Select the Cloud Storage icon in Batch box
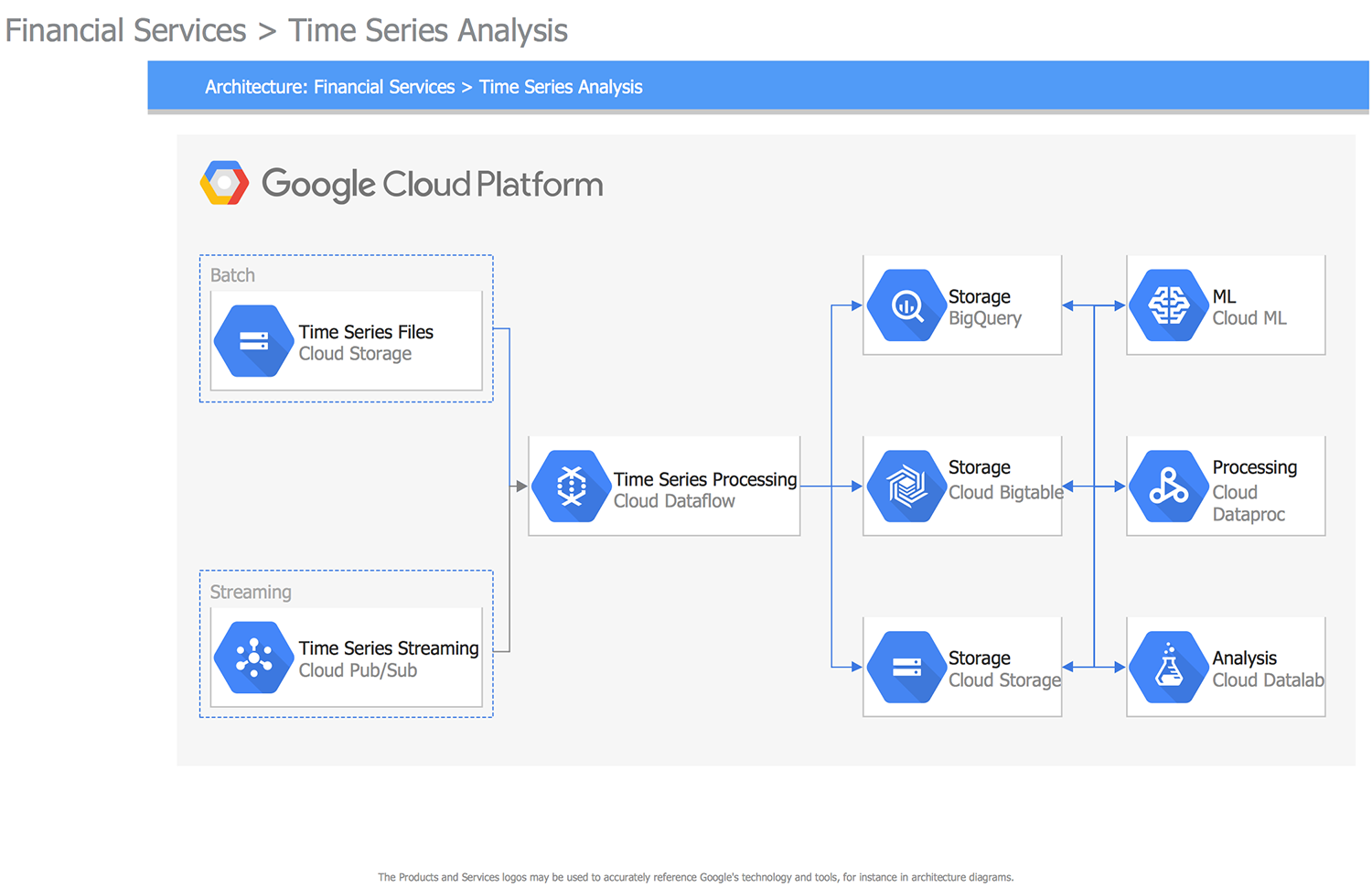 pyautogui.click(x=253, y=341)
